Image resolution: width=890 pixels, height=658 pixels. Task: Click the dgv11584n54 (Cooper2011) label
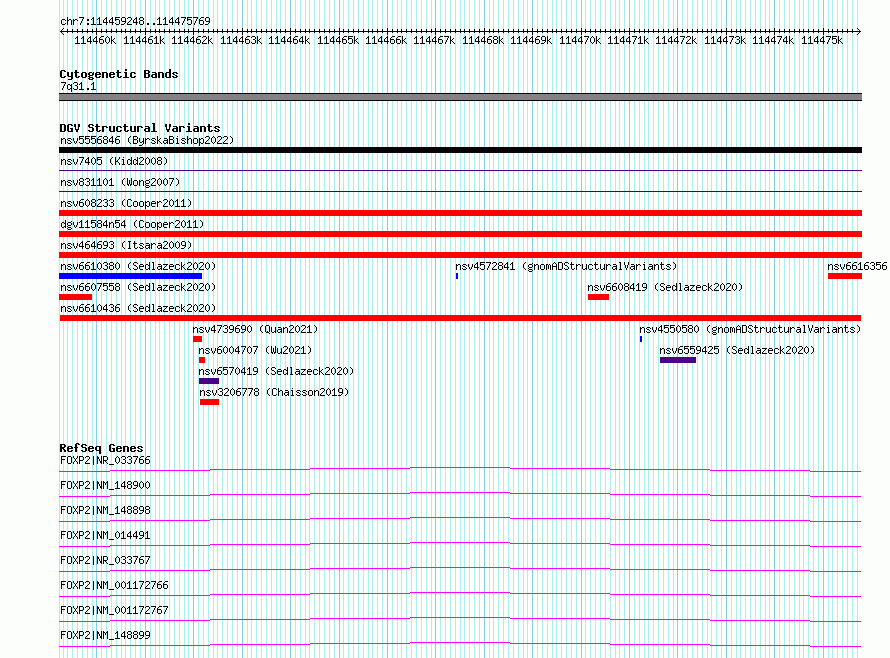(132, 224)
